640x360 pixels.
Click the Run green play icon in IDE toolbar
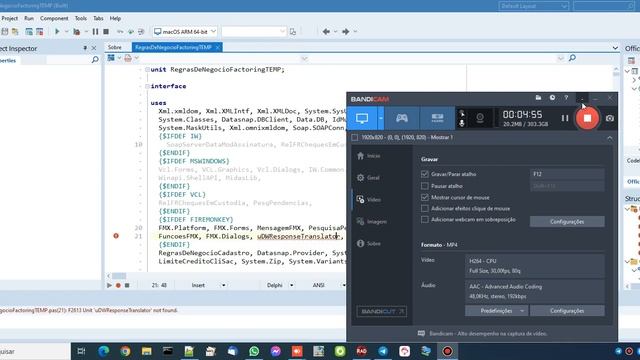pos(57,31)
